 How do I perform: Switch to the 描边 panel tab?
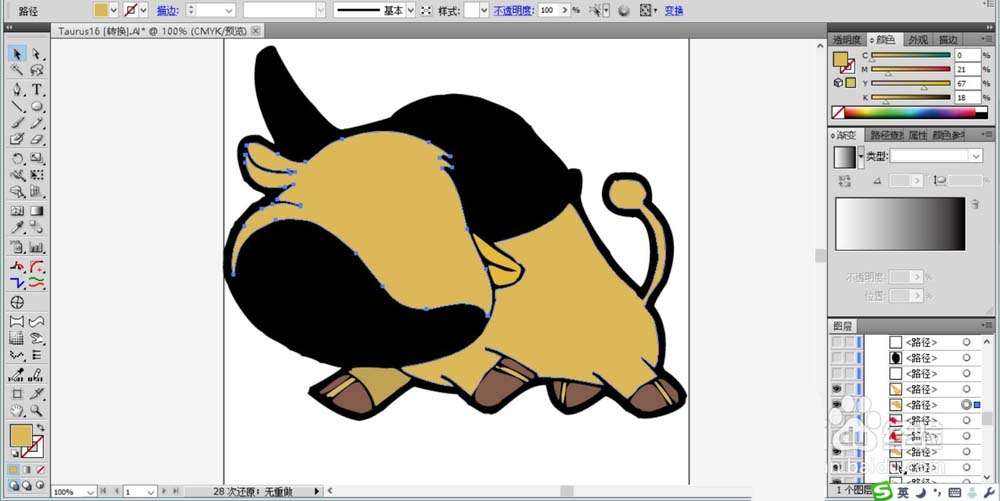(948, 40)
